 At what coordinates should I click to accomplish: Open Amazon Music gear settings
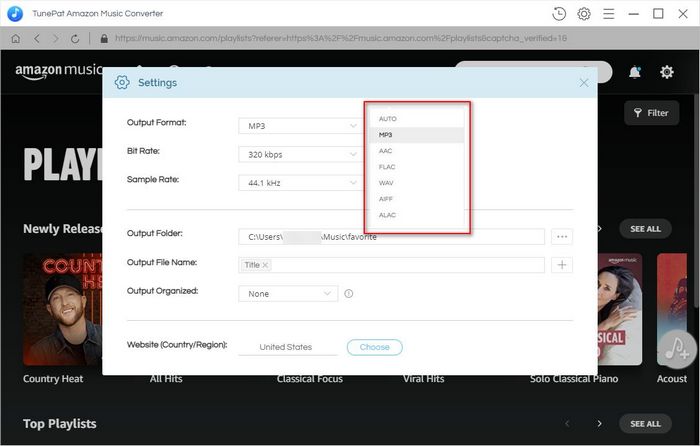coord(667,72)
